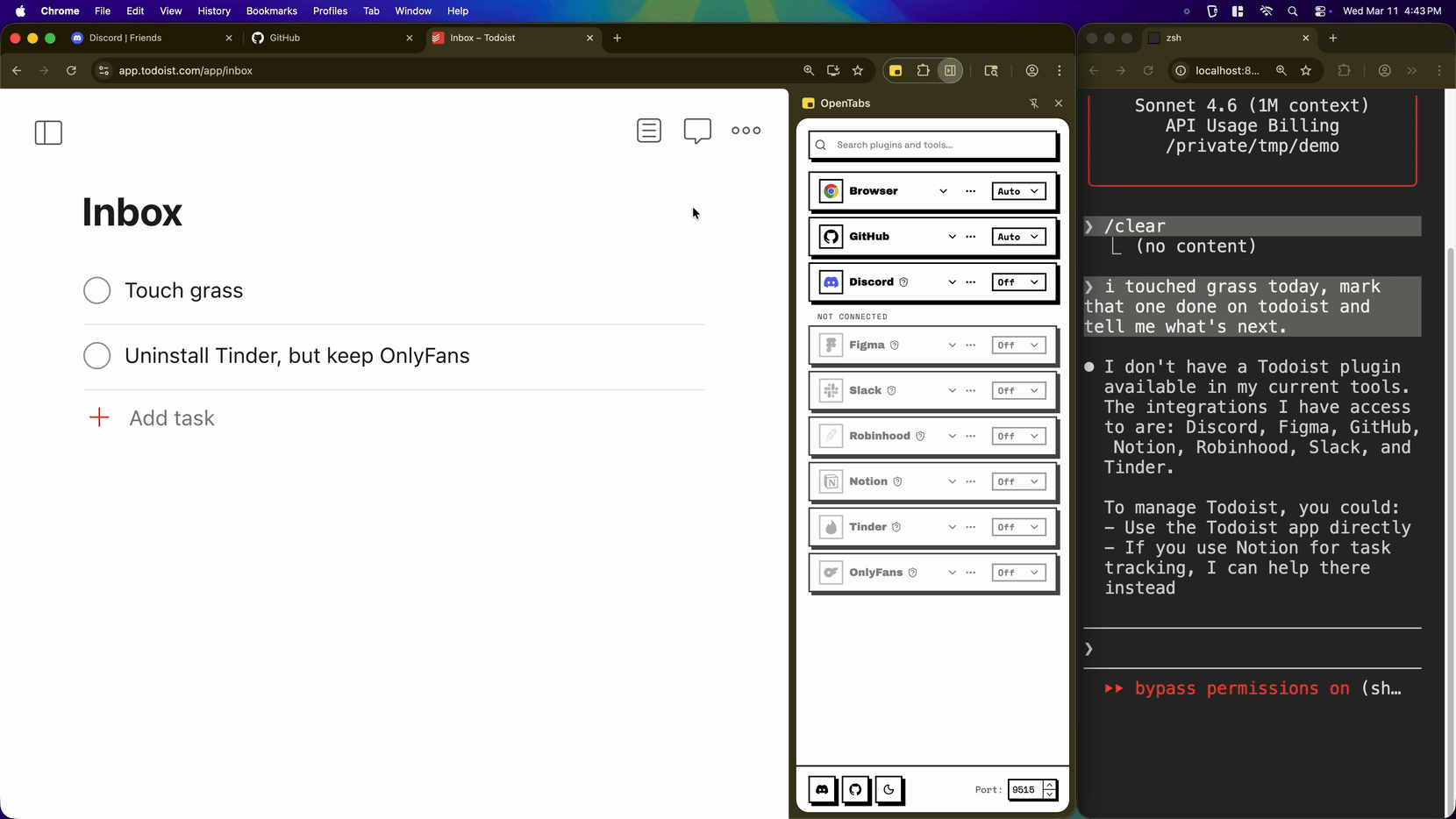Open the Browser plugin icon in OpenTabs
The width and height of the screenshot is (1456, 819).
click(x=831, y=190)
